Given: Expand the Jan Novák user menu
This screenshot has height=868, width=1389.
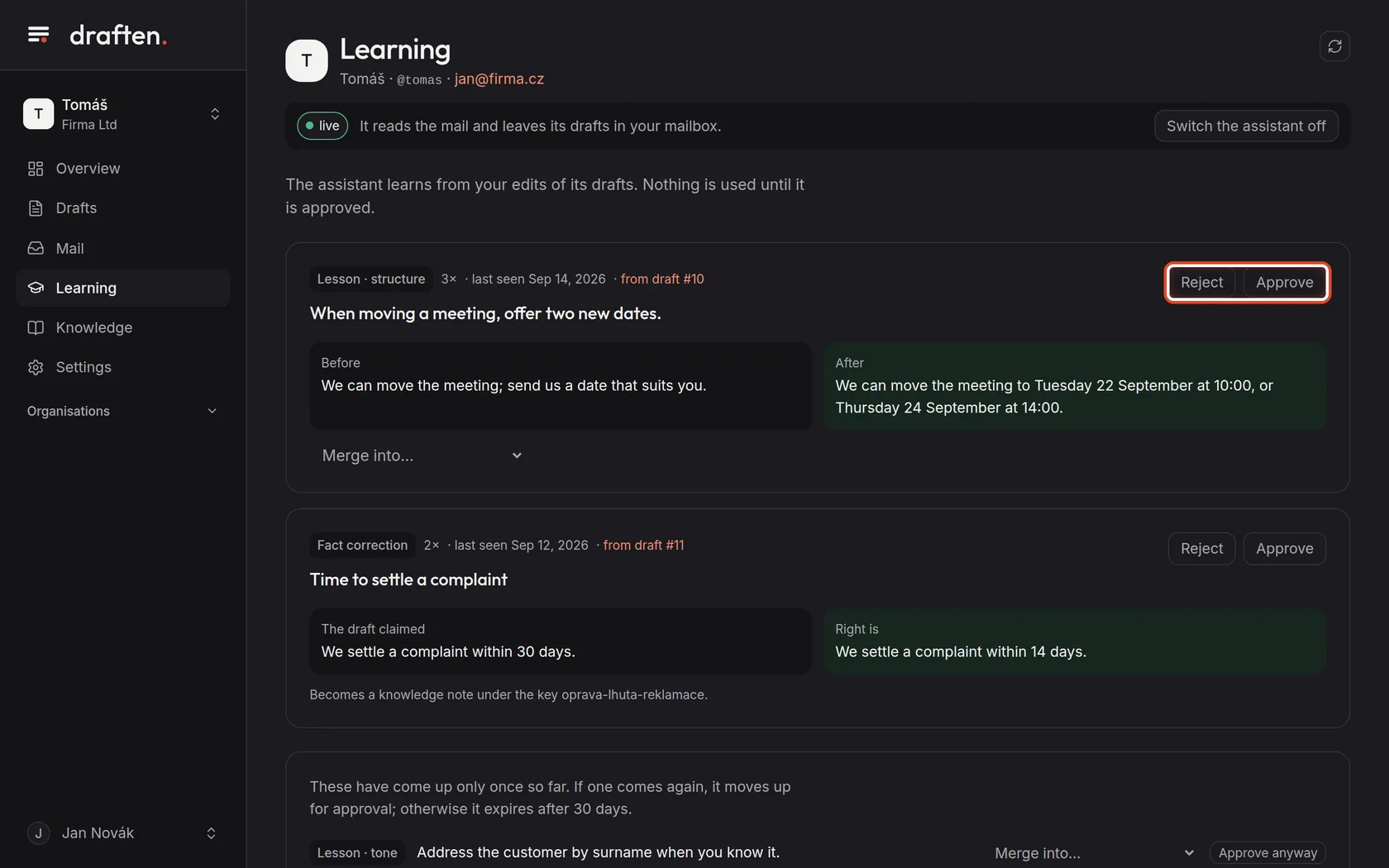Looking at the screenshot, I should 122,833.
